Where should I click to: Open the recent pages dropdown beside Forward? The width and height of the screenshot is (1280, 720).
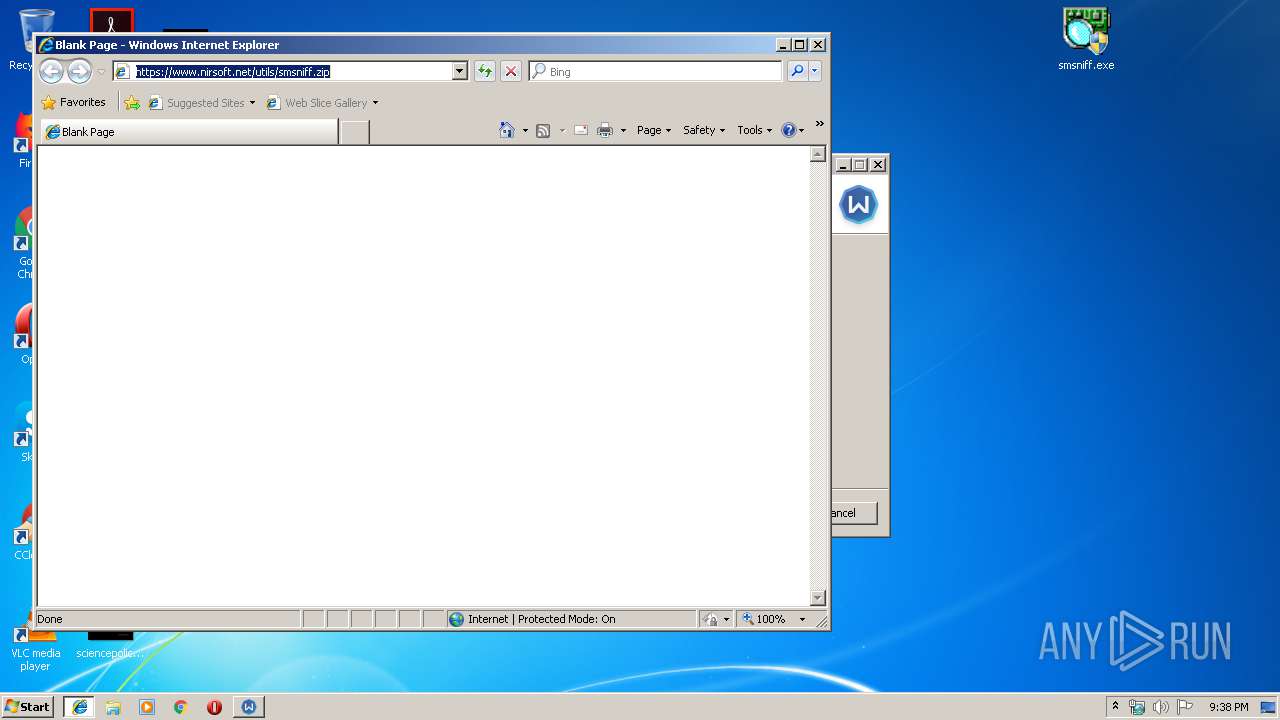[x=101, y=72]
